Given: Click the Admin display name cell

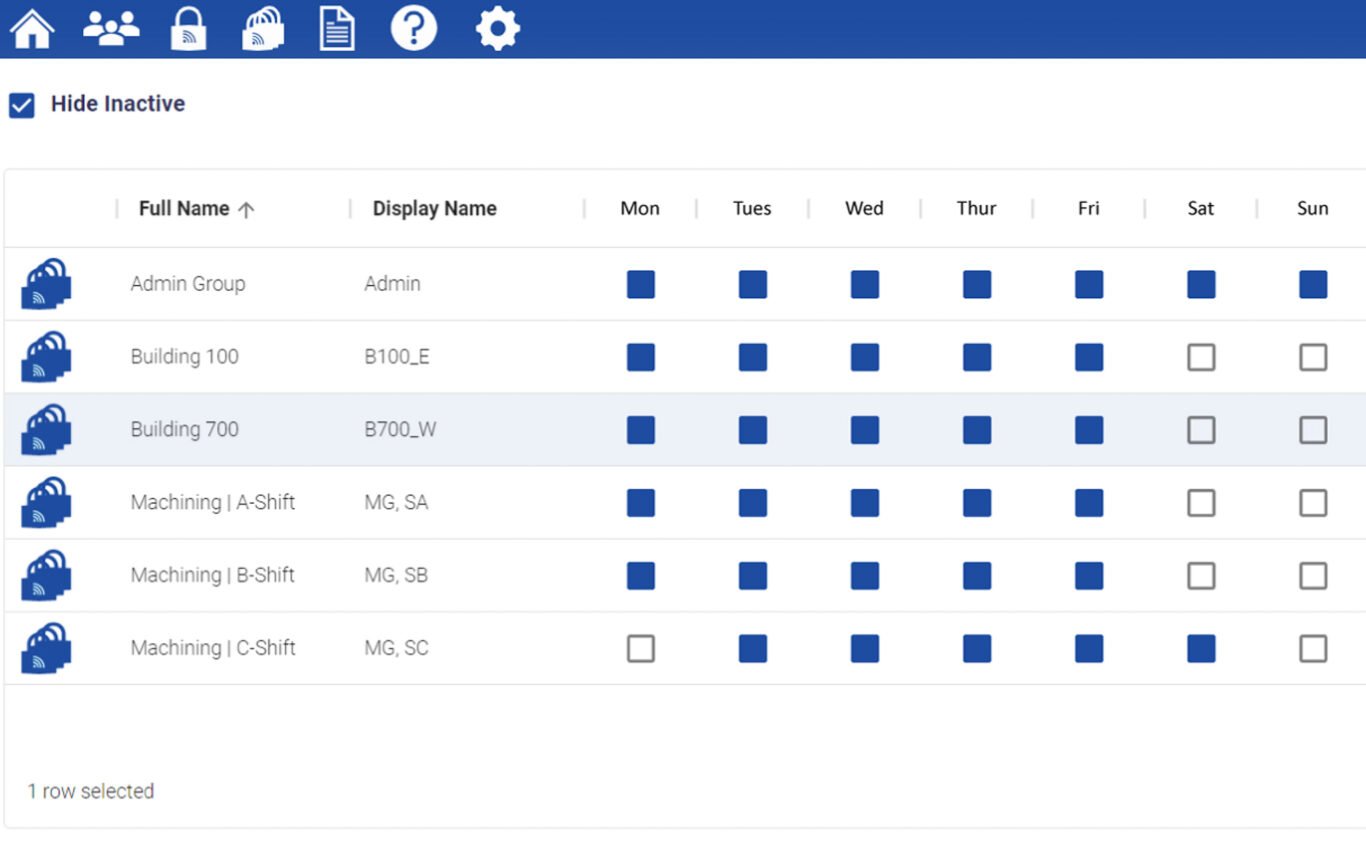Looking at the screenshot, I should pyautogui.click(x=392, y=284).
